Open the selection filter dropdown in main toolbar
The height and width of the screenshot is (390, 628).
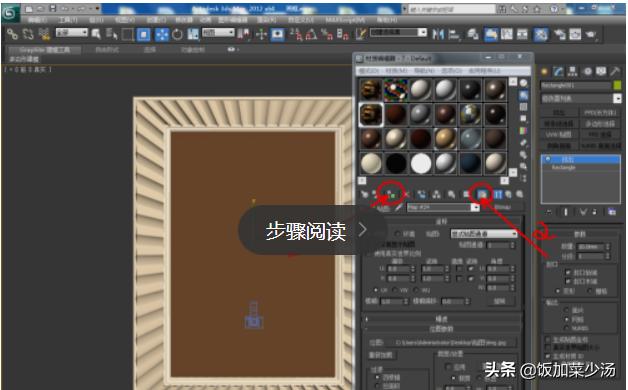click(72, 32)
